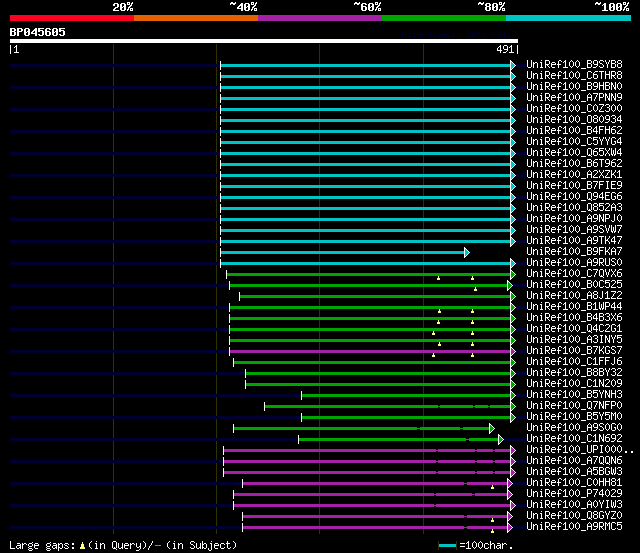This screenshot has width=640, height=553.
Task: Select the UniRef100_B9HBN0 label
Action: (x=574, y=87)
